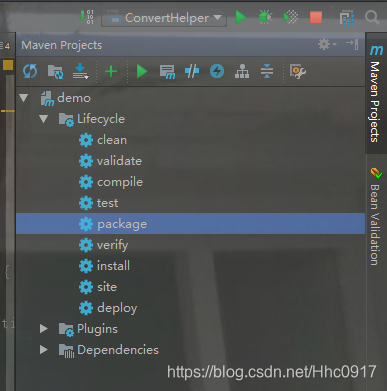Collapse the demo project node arrow

point(24,98)
